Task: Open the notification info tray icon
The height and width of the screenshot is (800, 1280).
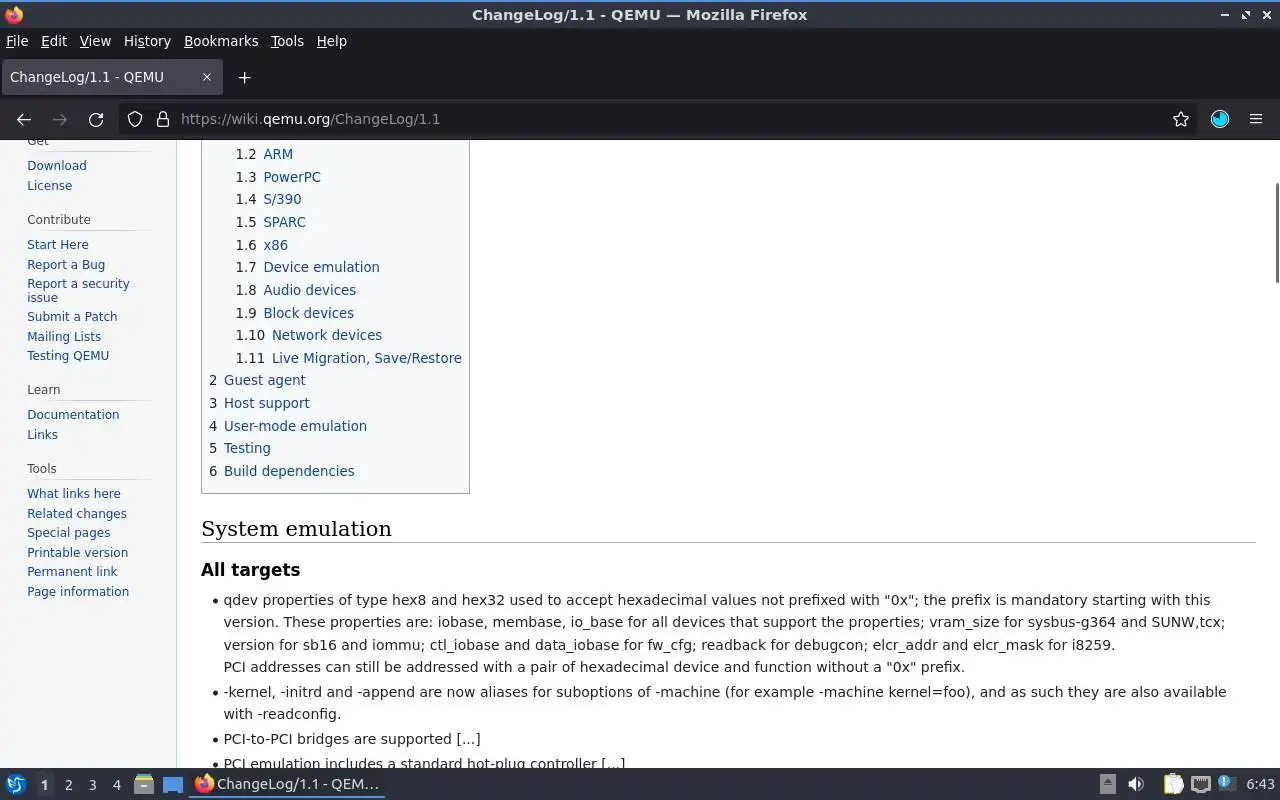Action: tap(1226, 783)
